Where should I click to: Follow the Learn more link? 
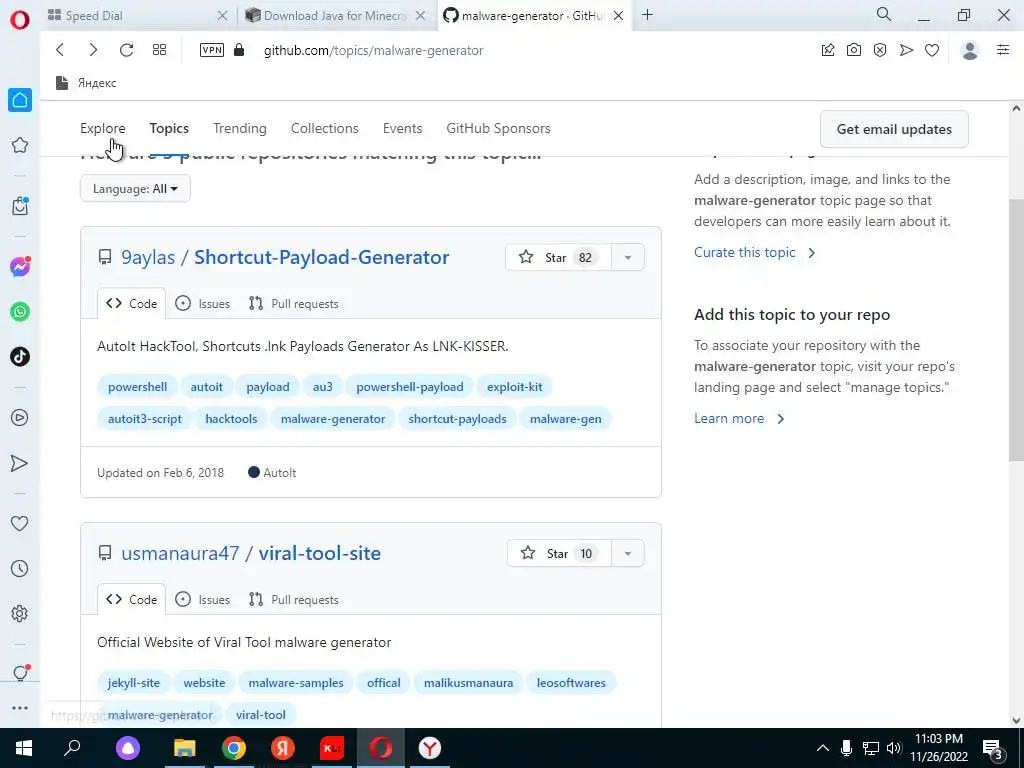tap(739, 419)
